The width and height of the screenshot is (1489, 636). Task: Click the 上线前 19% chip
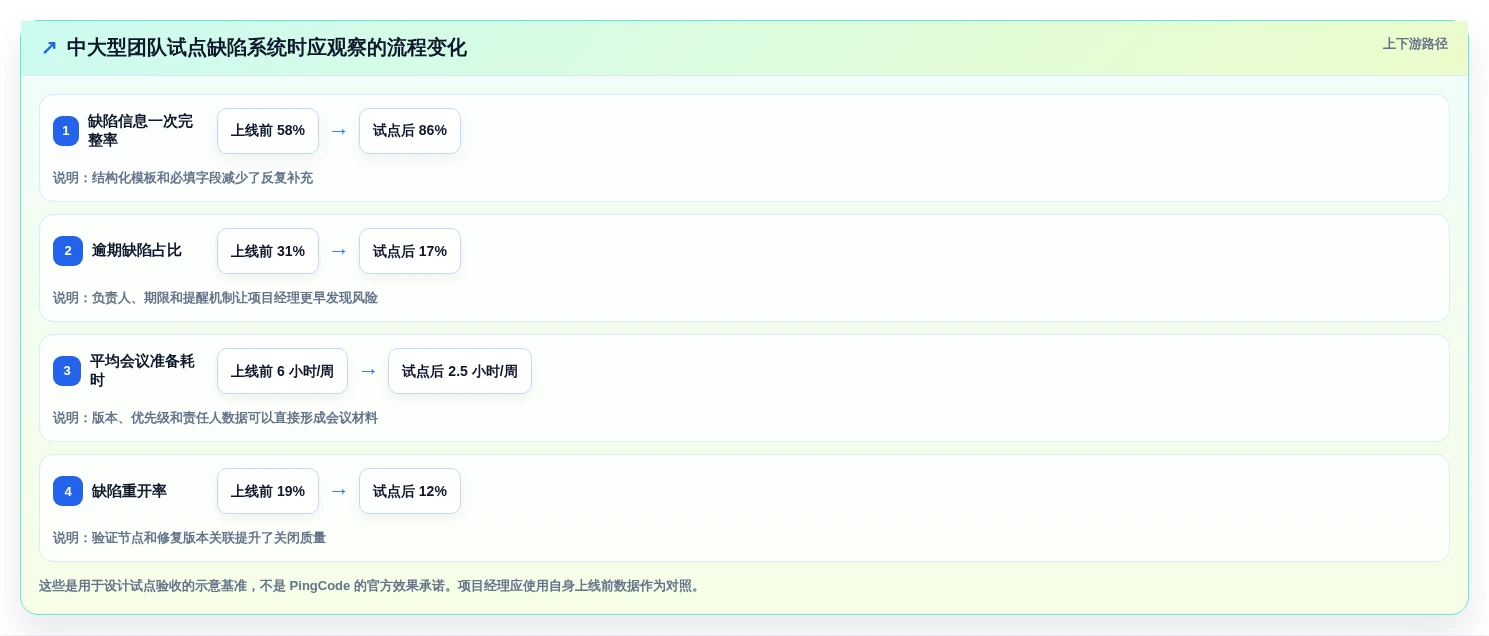click(268, 491)
